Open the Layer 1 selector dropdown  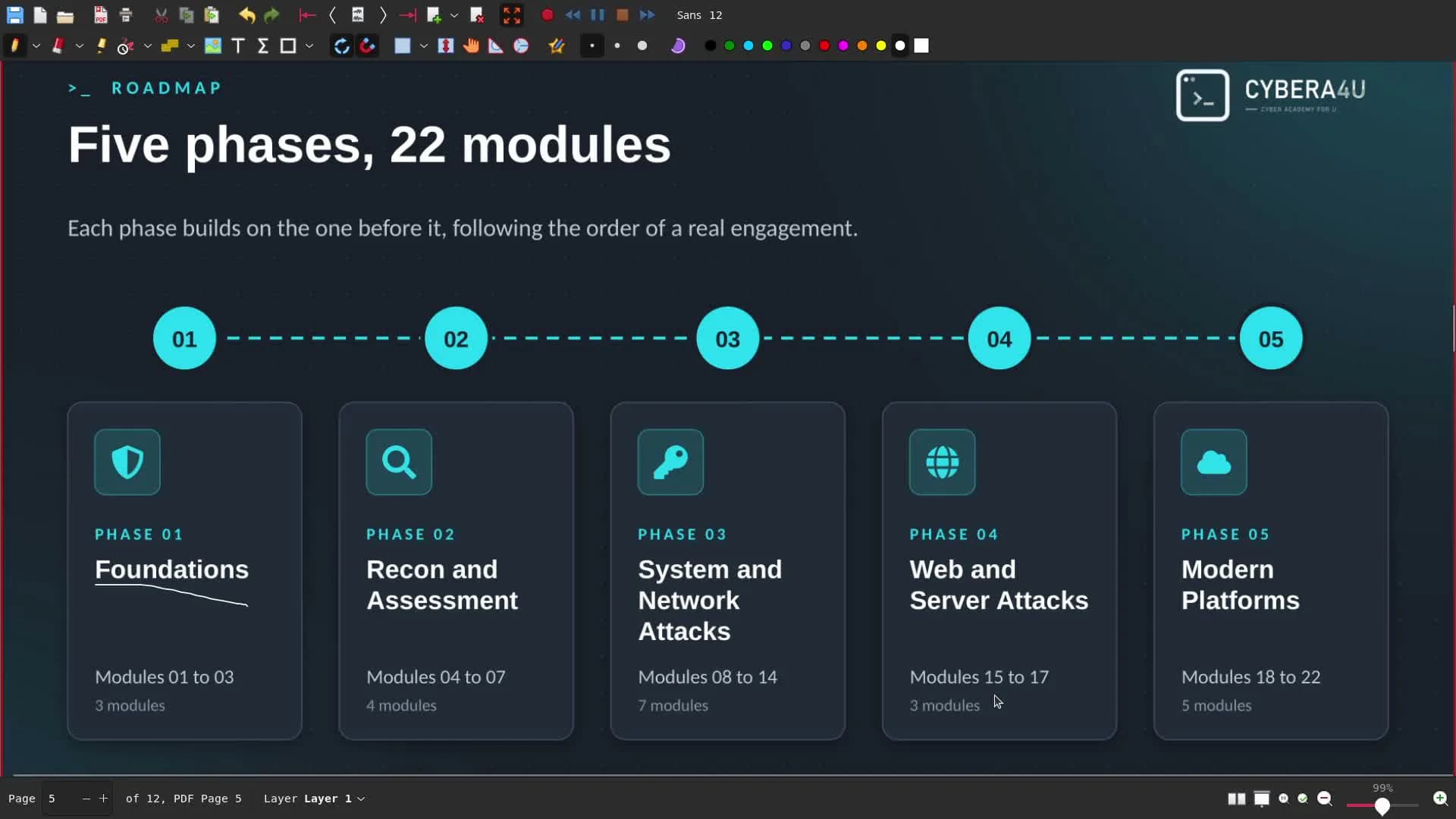click(x=335, y=799)
